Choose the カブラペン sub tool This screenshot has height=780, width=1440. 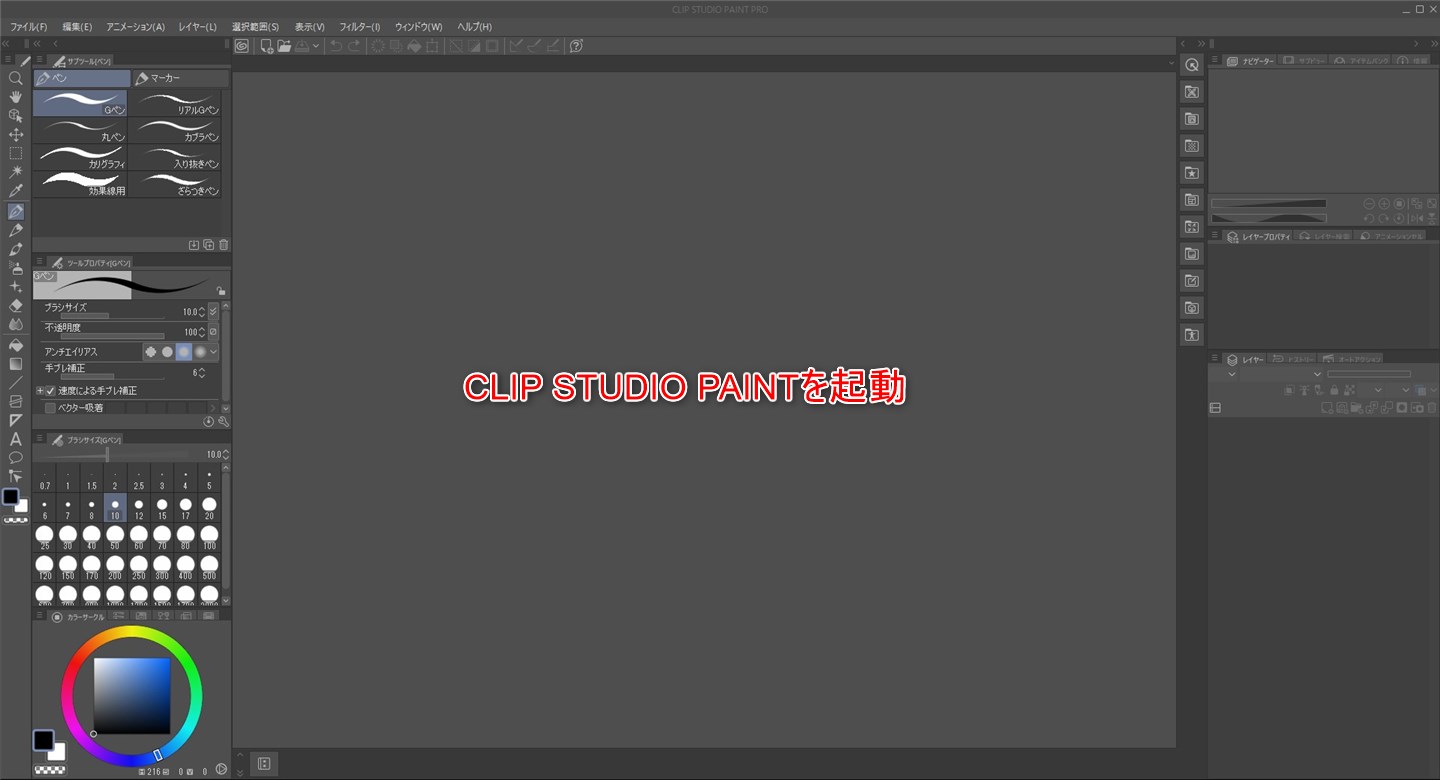175,130
